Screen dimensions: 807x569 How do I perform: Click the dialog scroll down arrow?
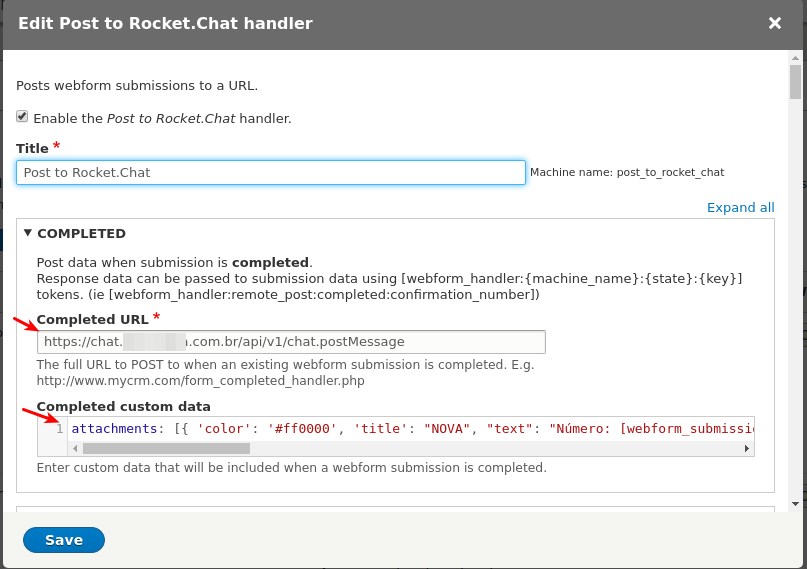tap(796, 504)
